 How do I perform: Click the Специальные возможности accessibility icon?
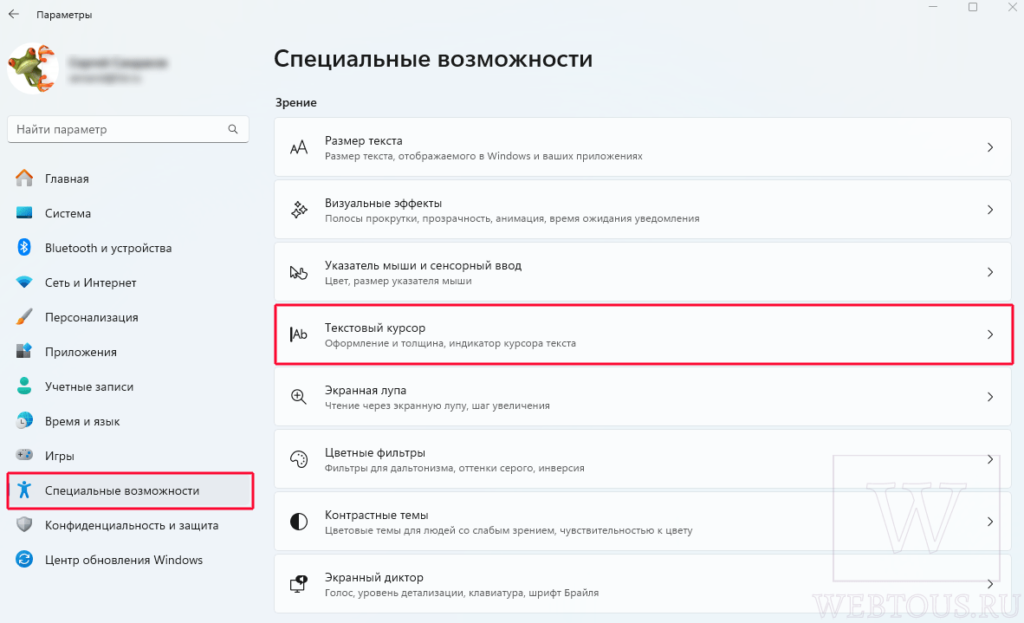tap(24, 490)
